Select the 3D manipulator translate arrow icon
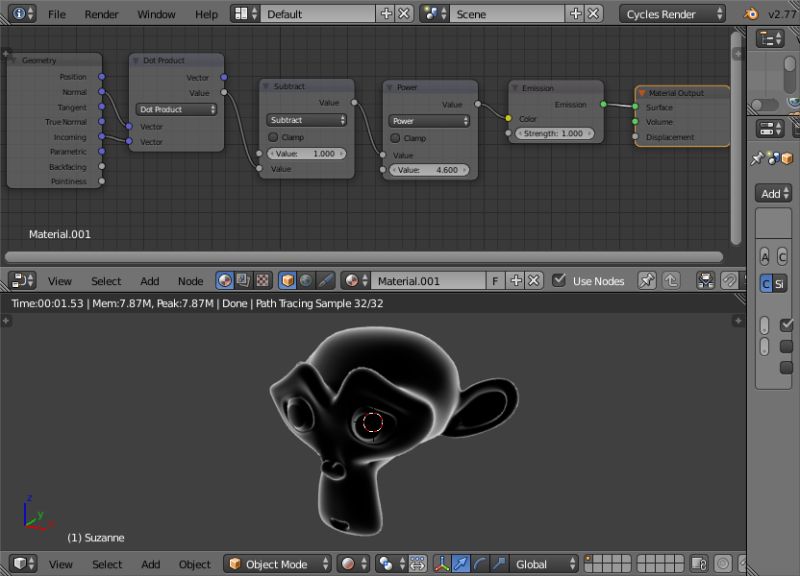 tap(460, 563)
